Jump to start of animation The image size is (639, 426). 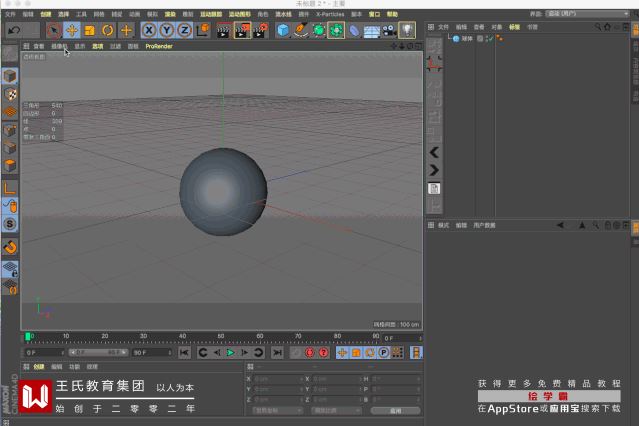(184, 353)
